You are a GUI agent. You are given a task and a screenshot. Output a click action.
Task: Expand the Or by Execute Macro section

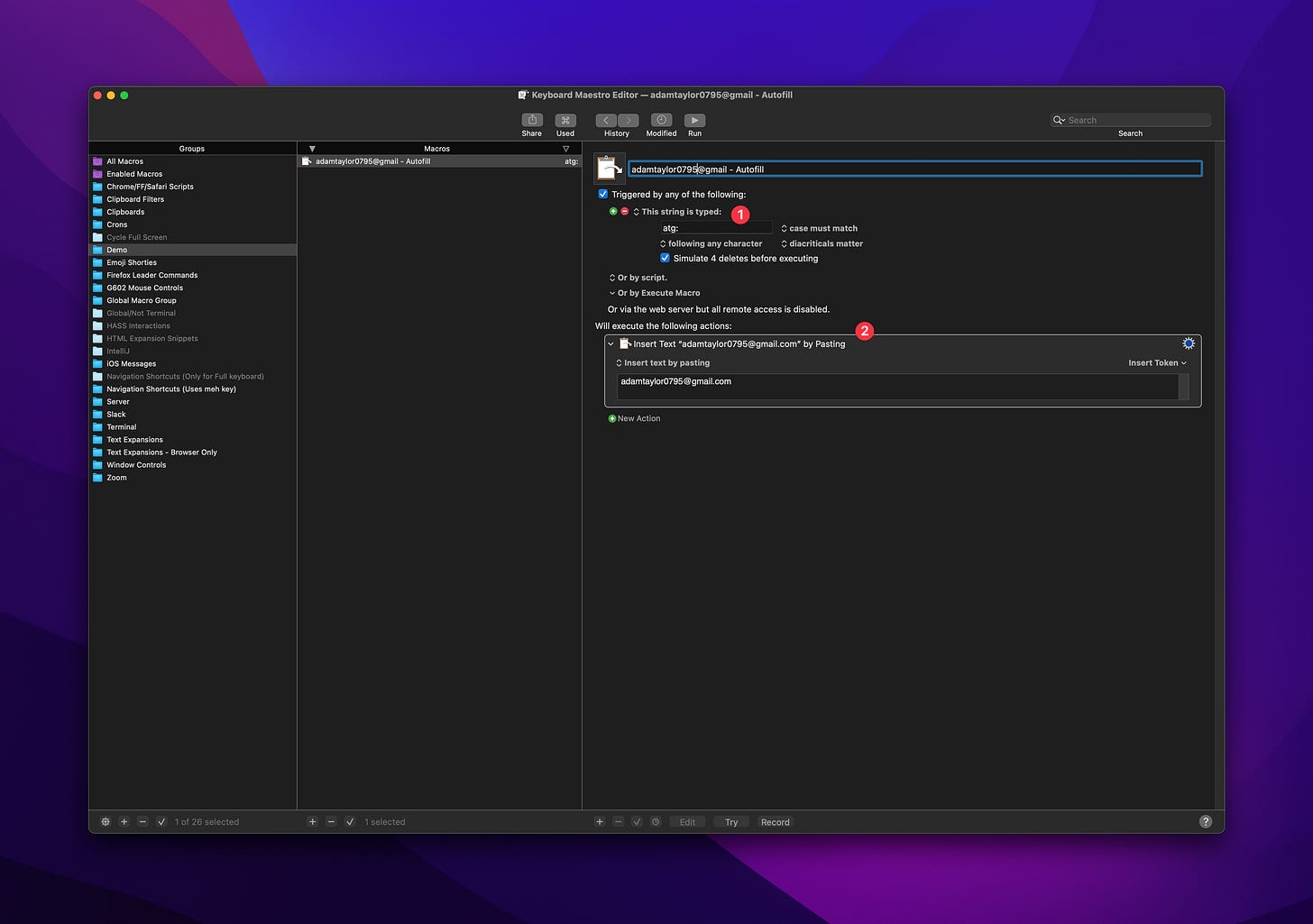coord(612,292)
